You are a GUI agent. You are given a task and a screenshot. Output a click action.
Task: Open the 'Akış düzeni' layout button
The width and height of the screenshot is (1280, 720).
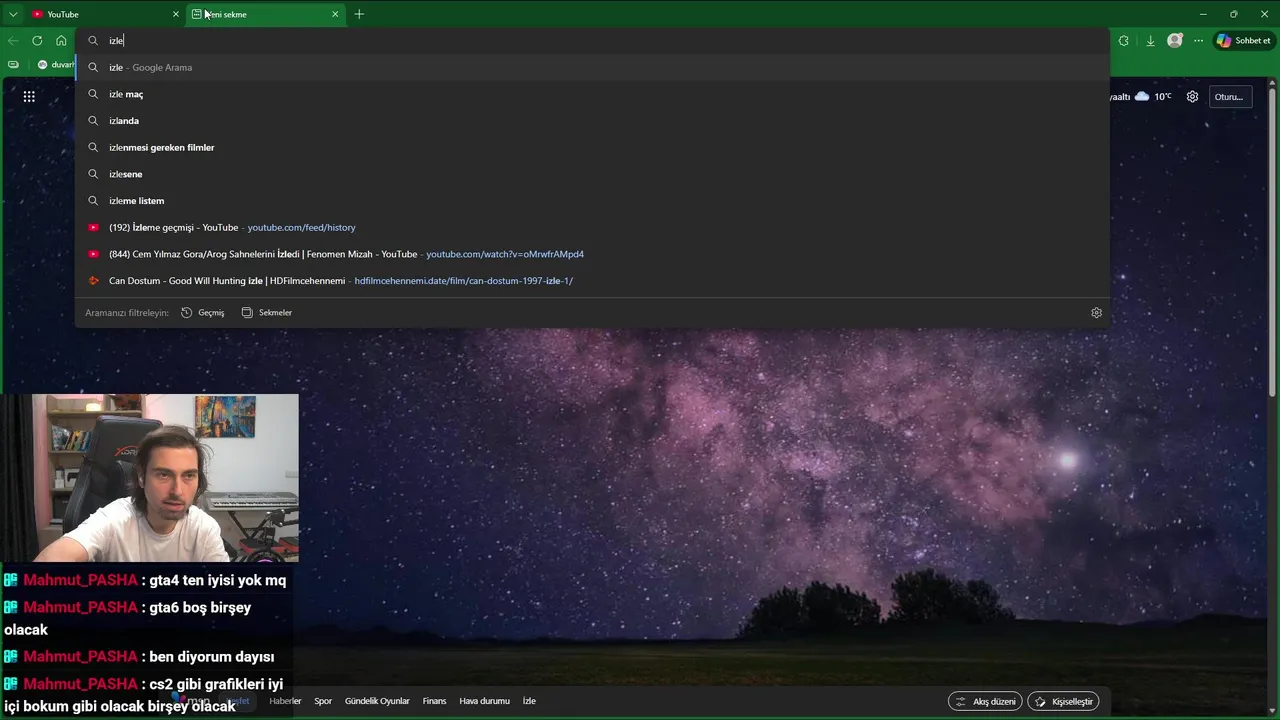(985, 701)
